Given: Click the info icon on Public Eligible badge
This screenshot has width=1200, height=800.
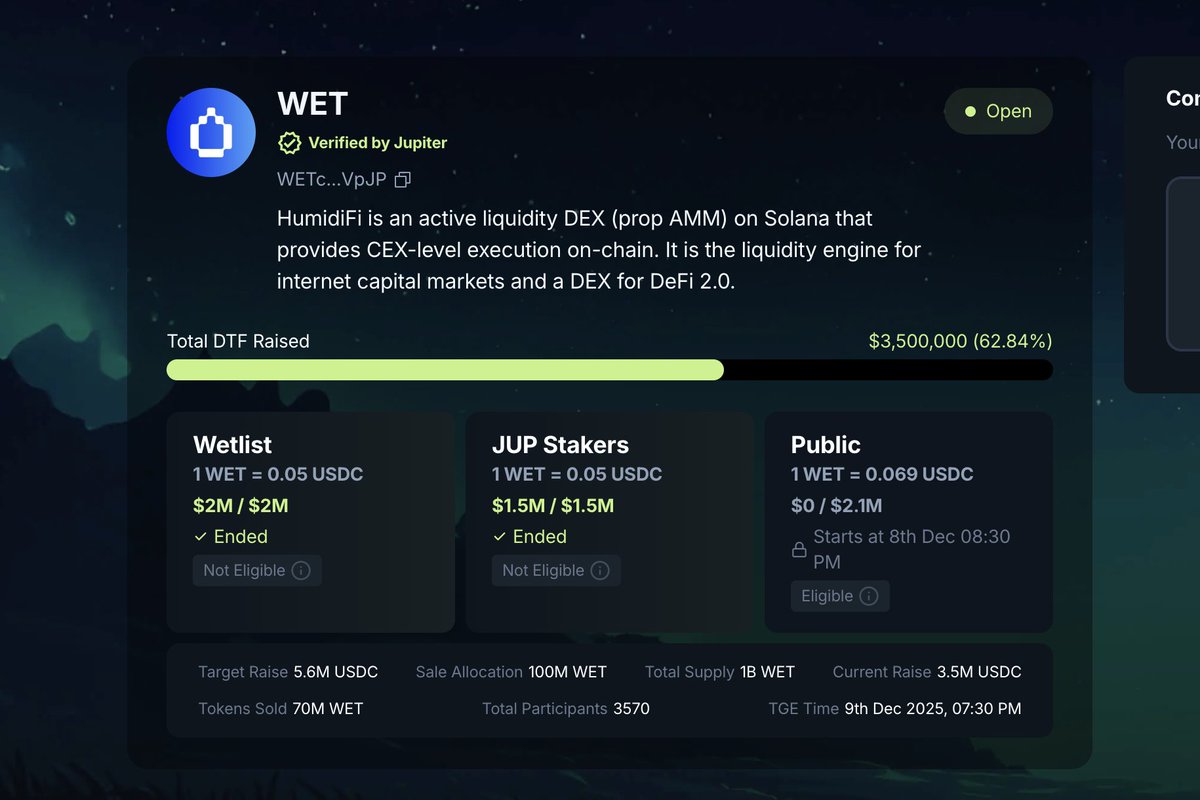Looking at the screenshot, I should coord(869,596).
